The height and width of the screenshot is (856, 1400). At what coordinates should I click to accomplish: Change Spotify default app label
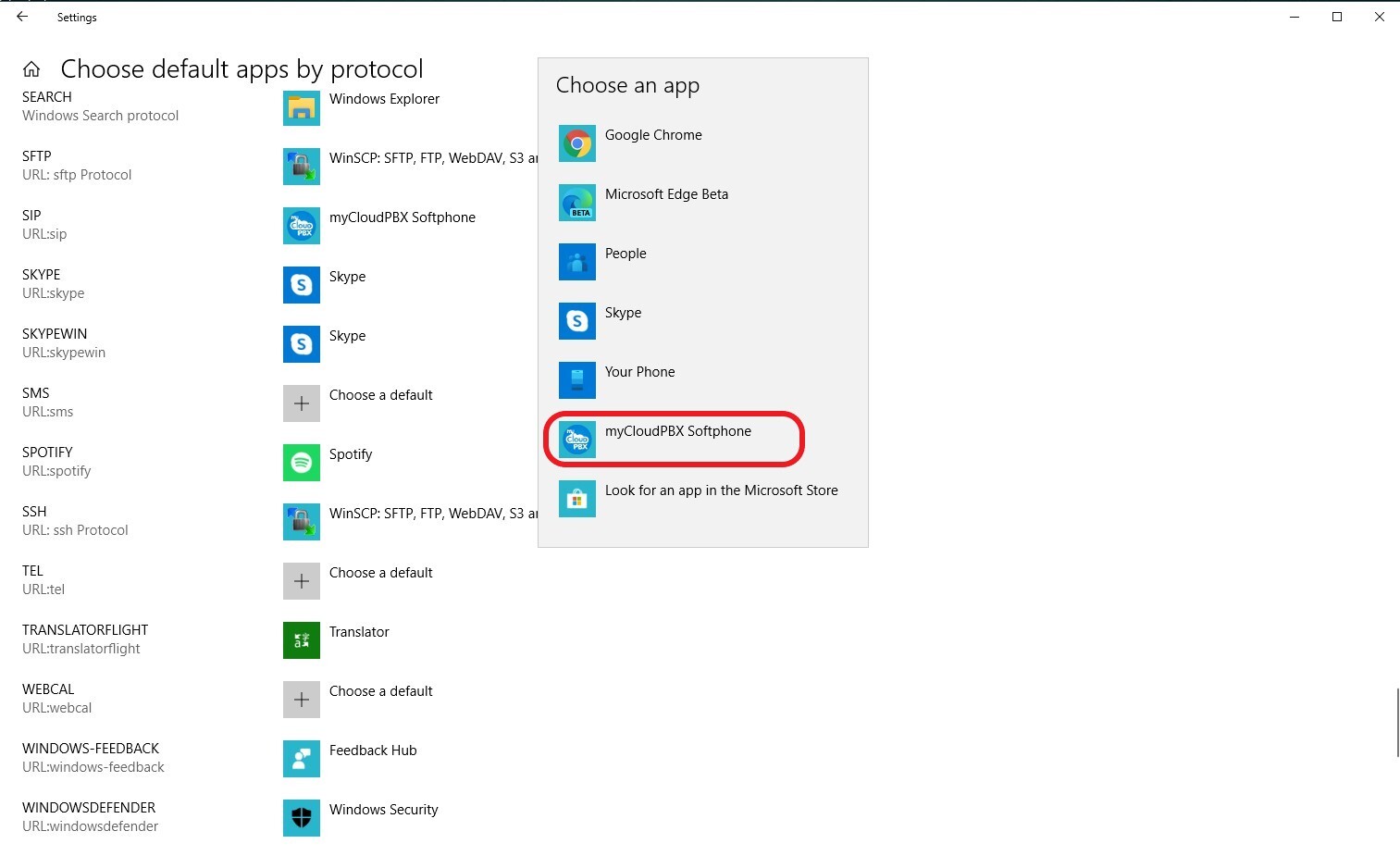[x=351, y=454]
